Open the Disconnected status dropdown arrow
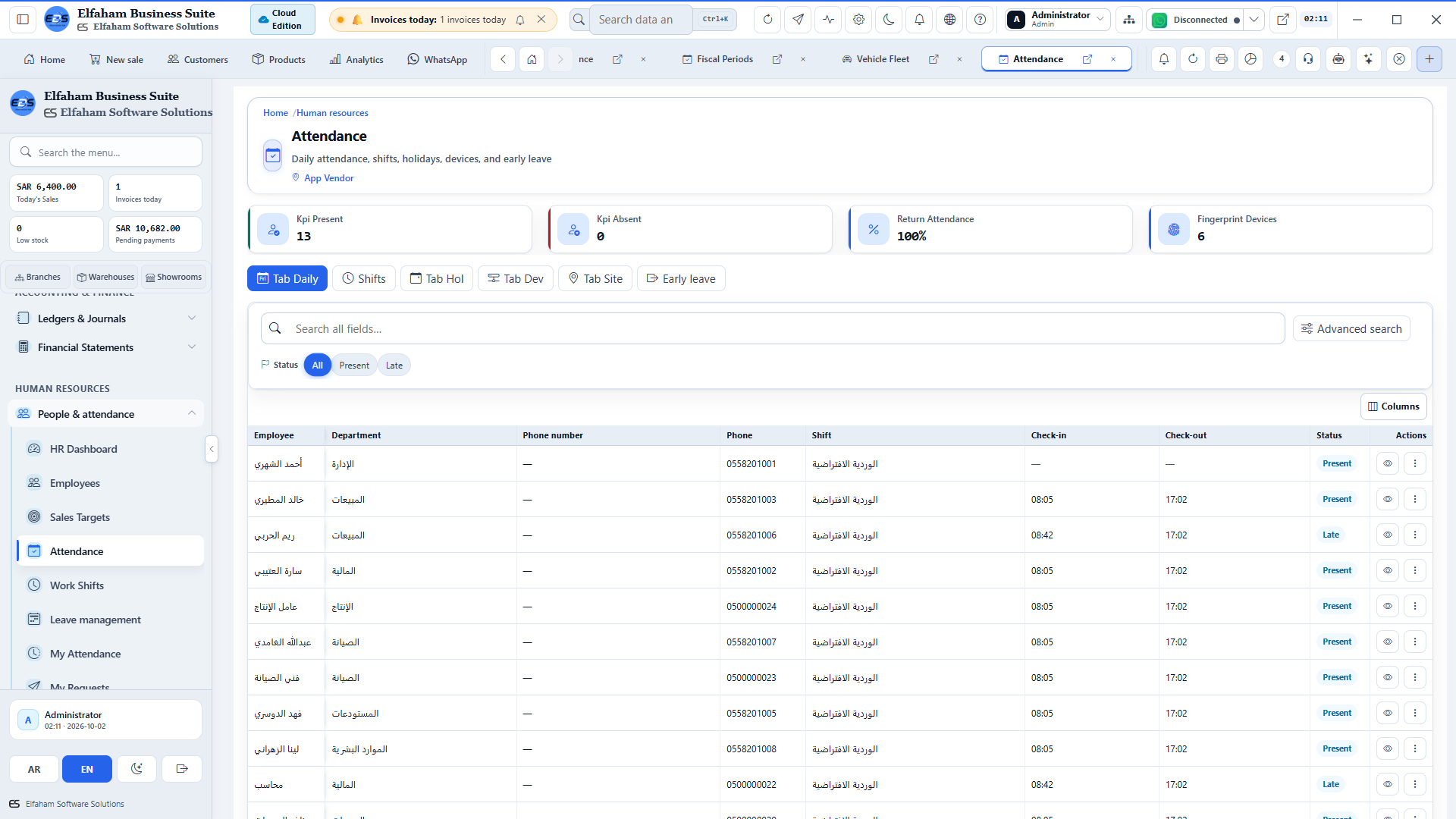Screen dimensions: 1456x819 pos(1254,20)
